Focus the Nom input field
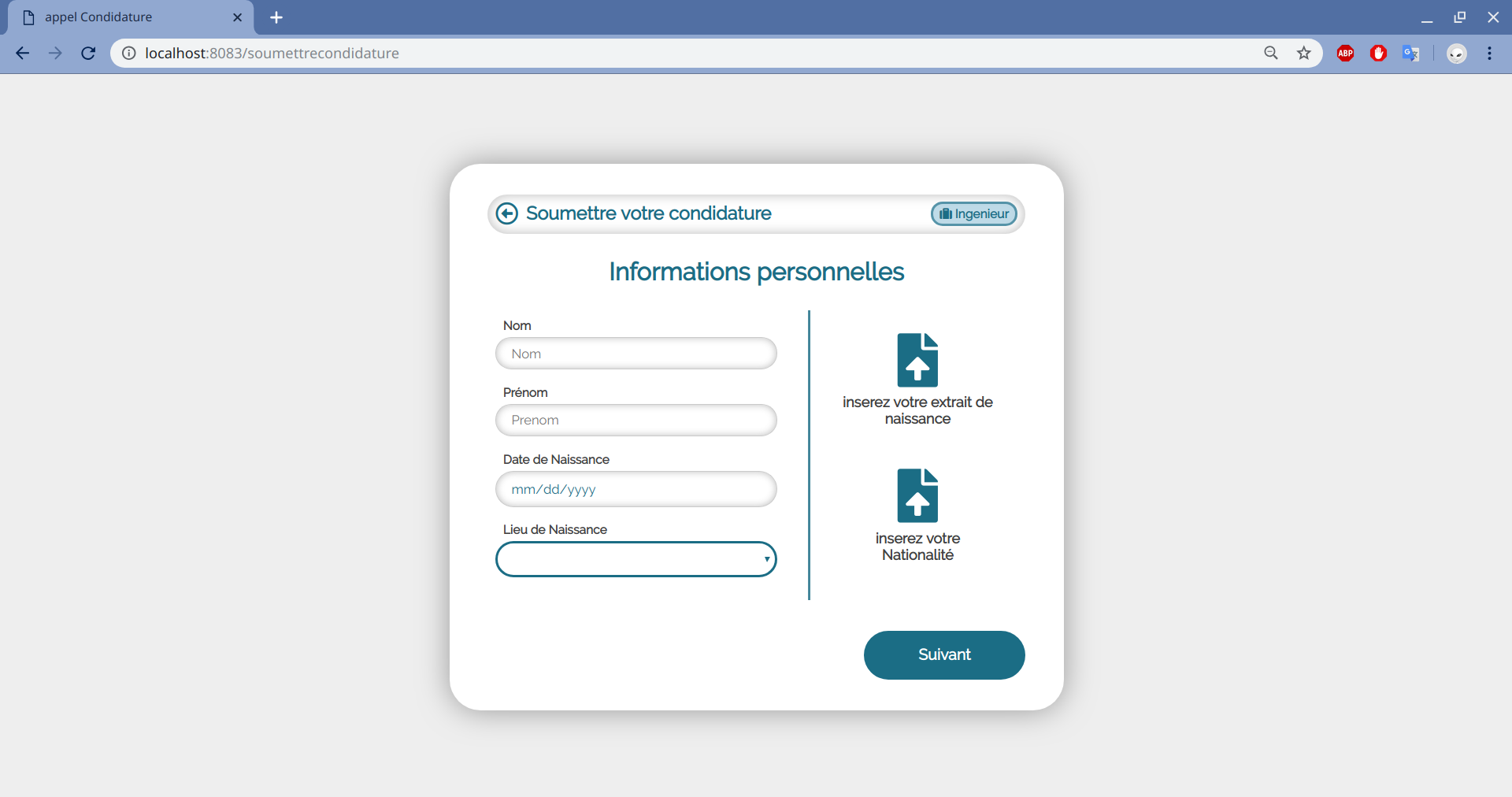 636,354
